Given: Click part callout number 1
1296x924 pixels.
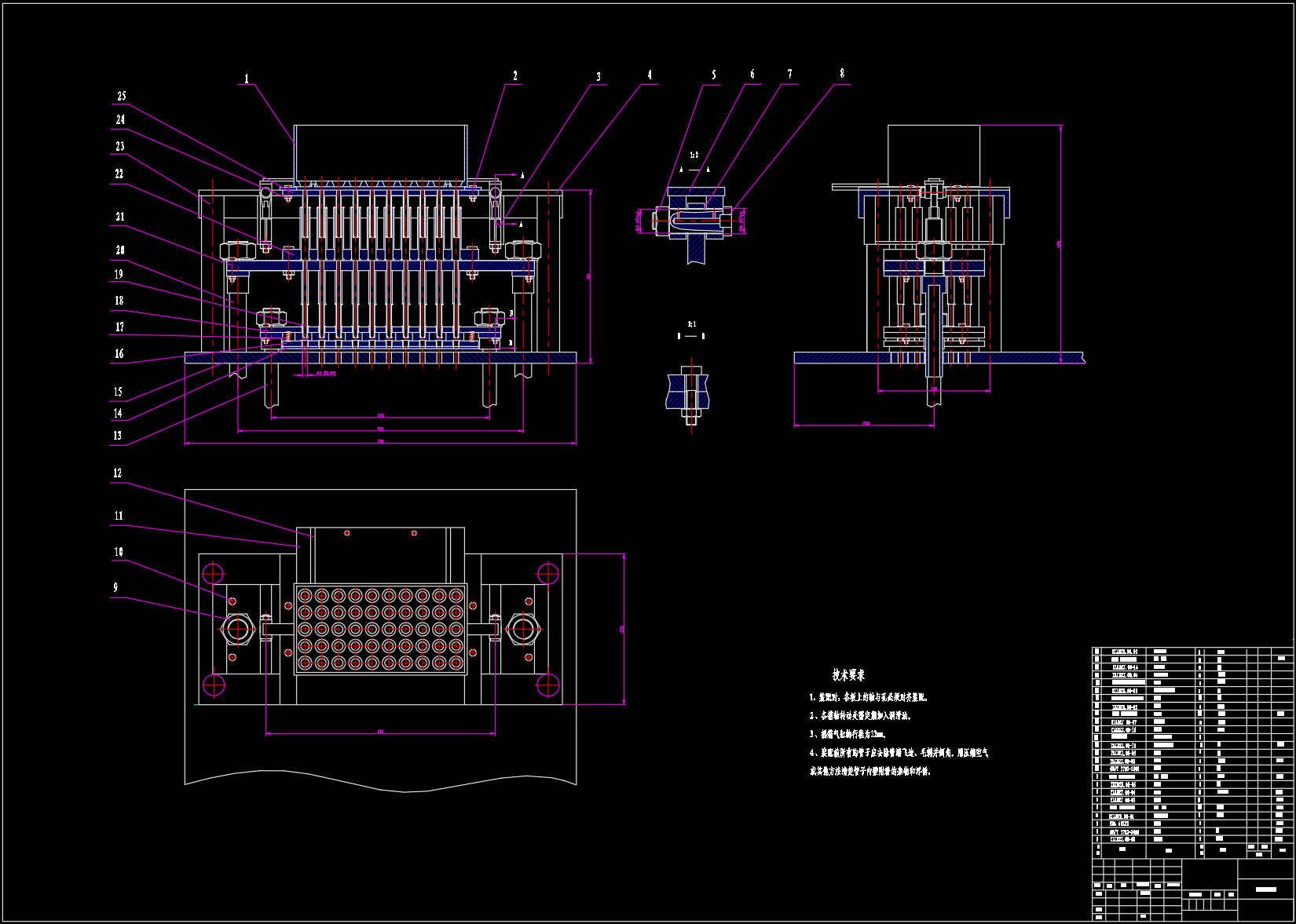Looking at the screenshot, I should [x=247, y=79].
